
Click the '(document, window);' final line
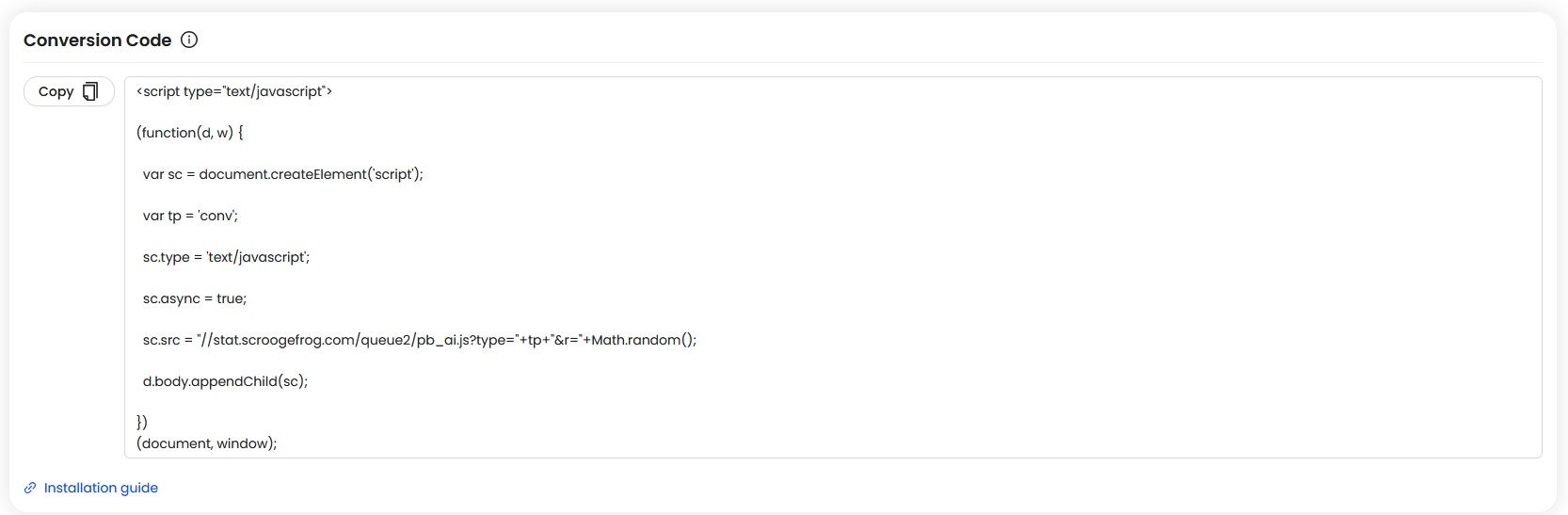[x=206, y=443]
